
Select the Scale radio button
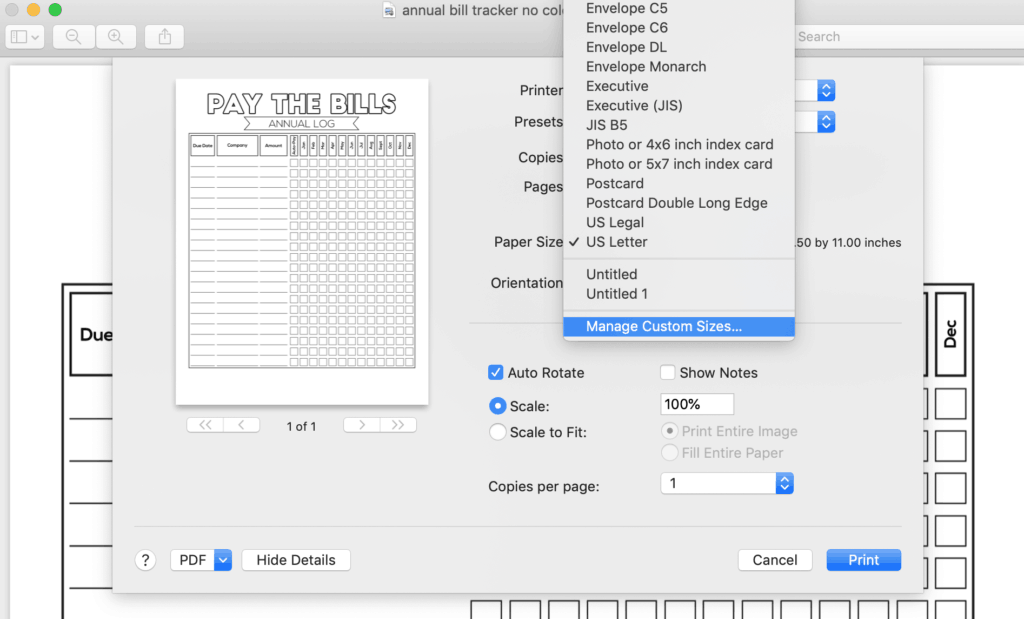coord(498,405)
